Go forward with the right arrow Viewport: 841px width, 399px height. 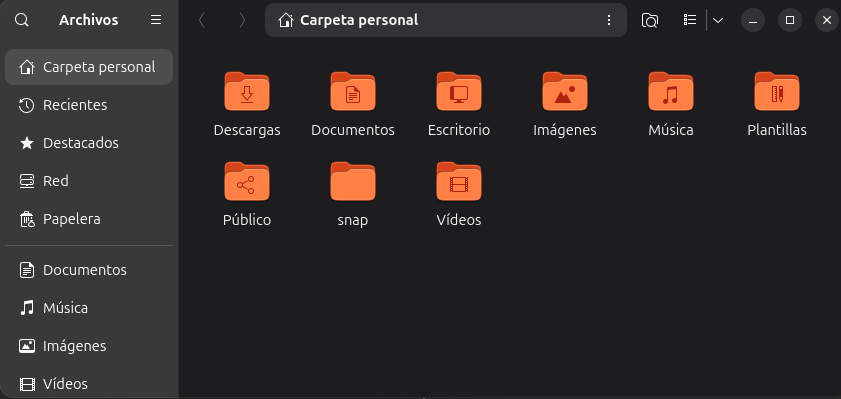[x=242, y=20]
